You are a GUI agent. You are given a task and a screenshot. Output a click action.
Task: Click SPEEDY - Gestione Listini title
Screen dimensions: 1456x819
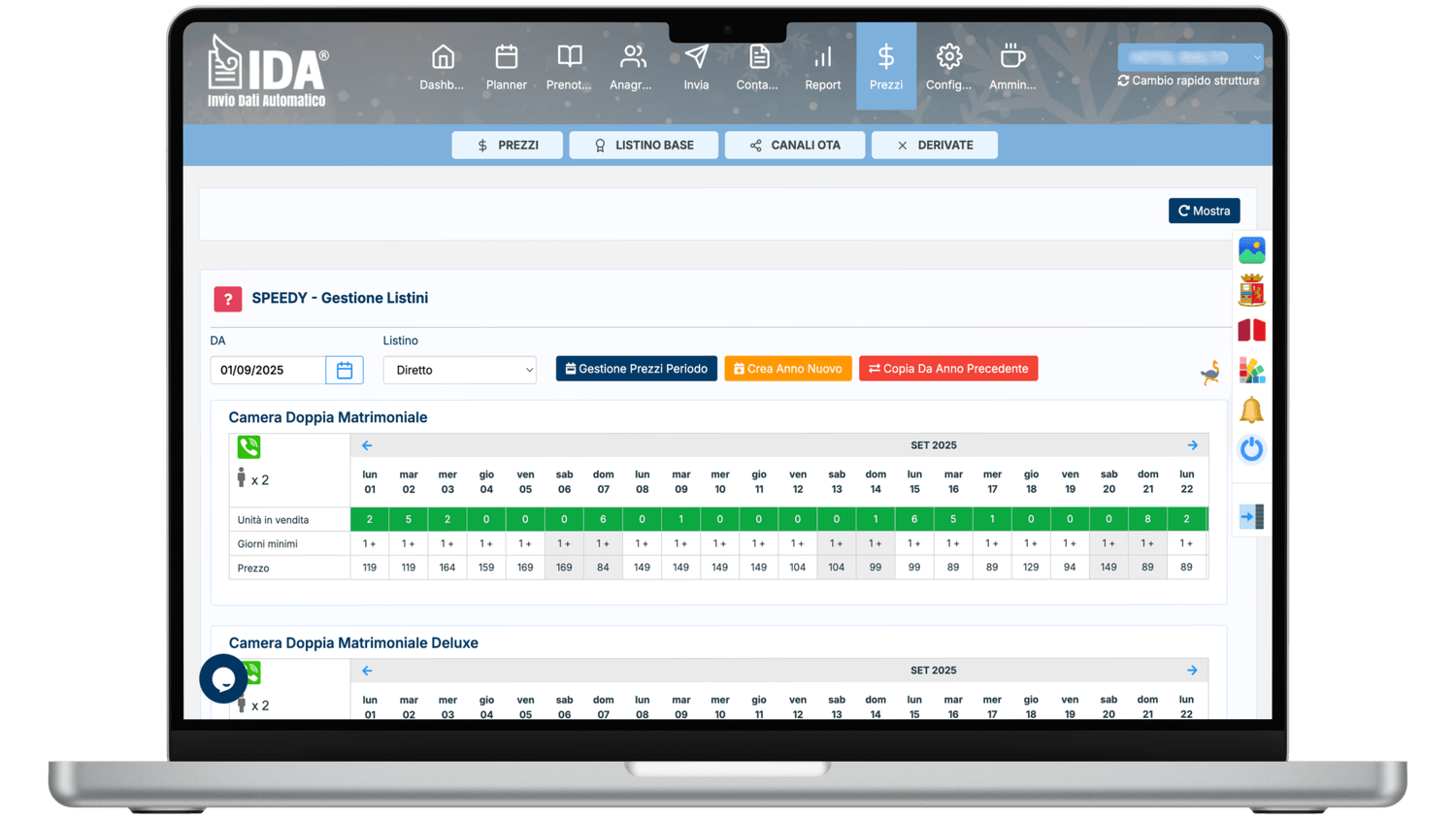[x=340, y=298]
